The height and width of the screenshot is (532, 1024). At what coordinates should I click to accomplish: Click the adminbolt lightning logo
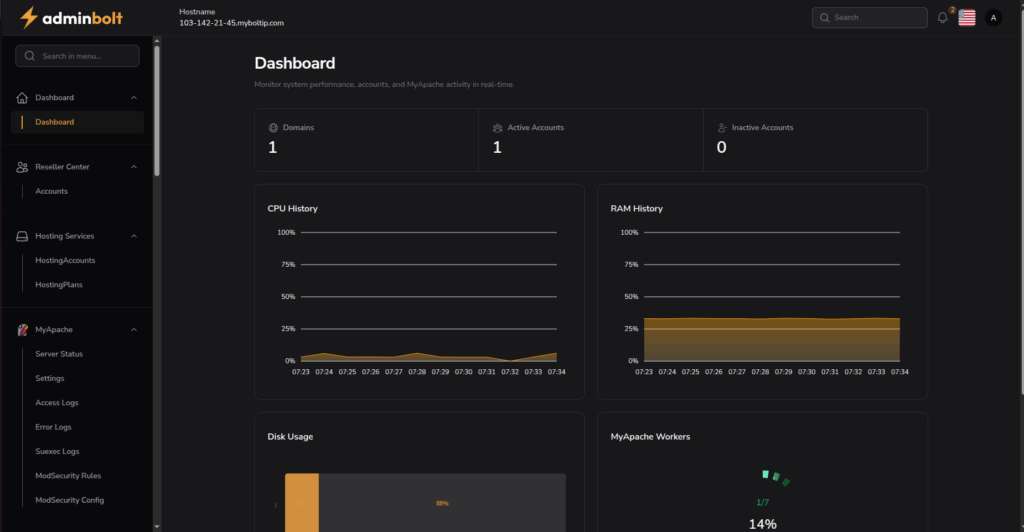[29, 17]
